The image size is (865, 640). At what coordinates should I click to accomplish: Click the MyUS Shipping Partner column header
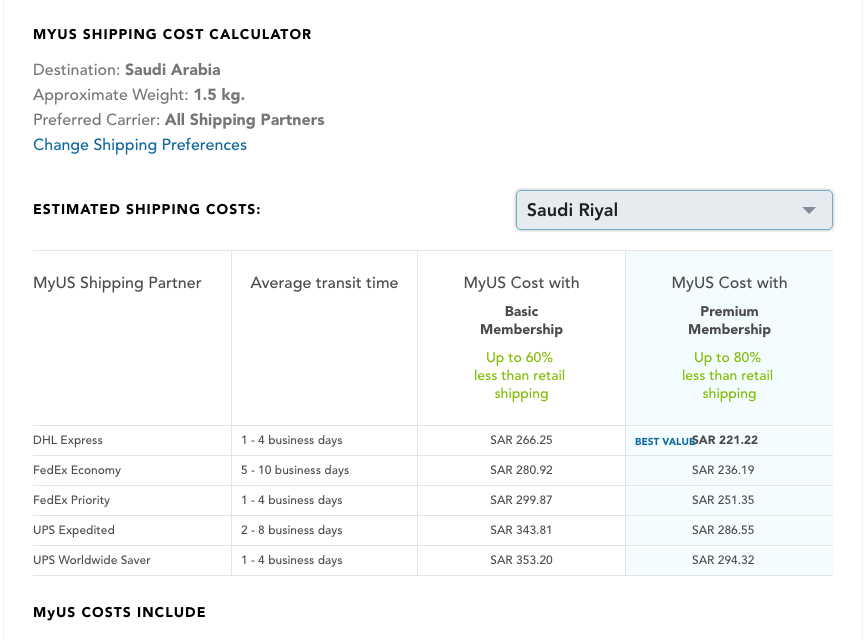click(117, 283)
